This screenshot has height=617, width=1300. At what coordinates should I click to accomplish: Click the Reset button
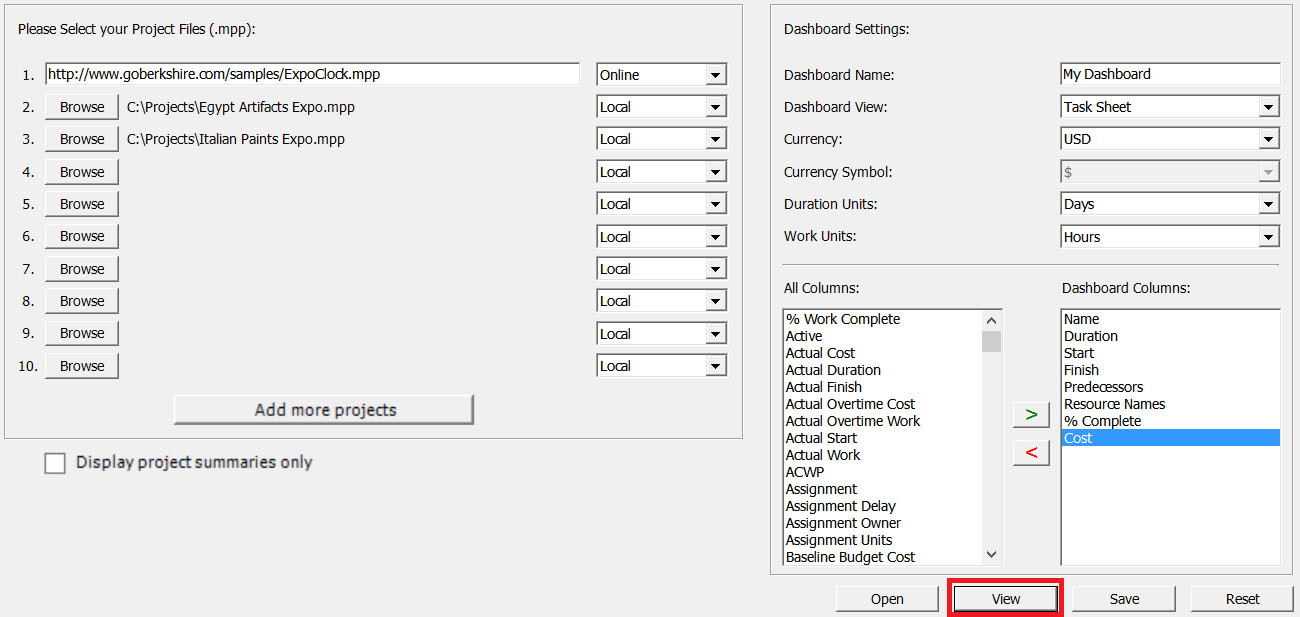click(1242, 597)
